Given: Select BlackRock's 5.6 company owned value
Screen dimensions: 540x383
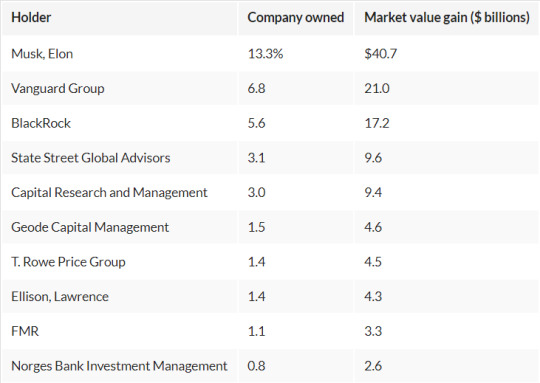Looking at the screenshot, I should pos(256,123).
